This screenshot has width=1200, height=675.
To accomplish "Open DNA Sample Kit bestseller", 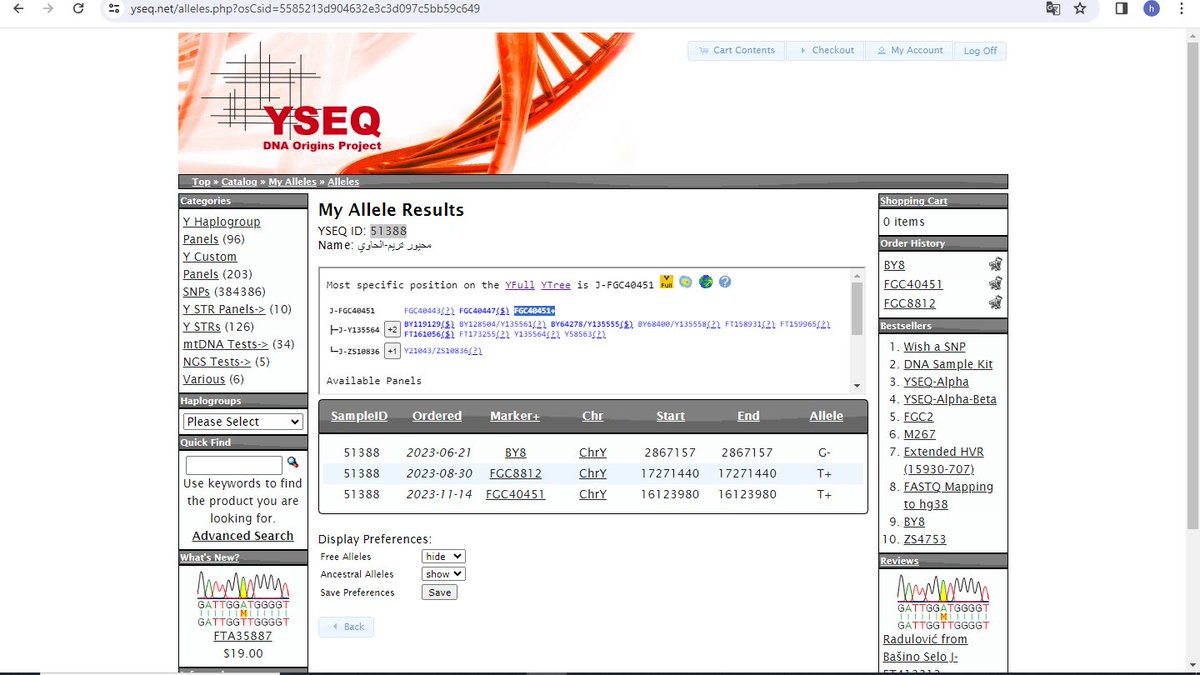I will pyautogui.click(x=948, y=364).
